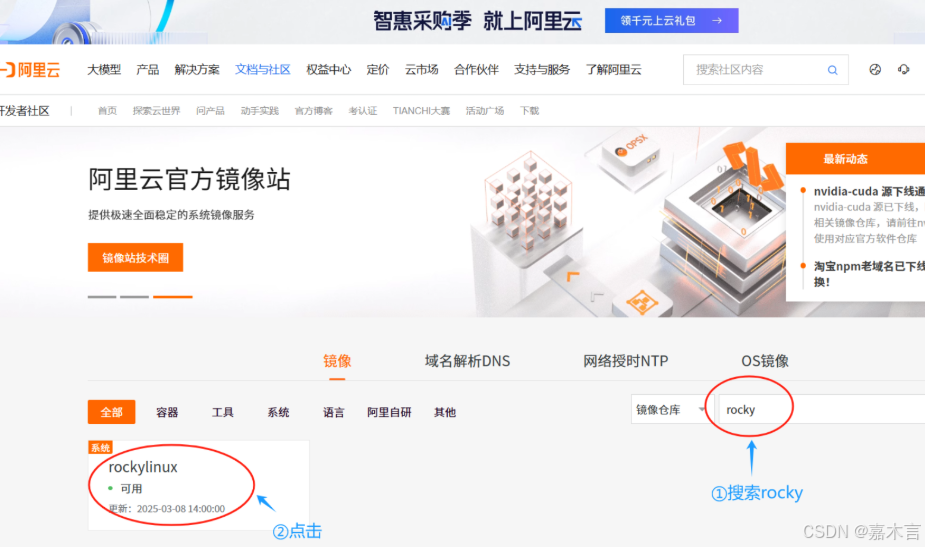Click the 开发者社区 heading link

[25, 111]
